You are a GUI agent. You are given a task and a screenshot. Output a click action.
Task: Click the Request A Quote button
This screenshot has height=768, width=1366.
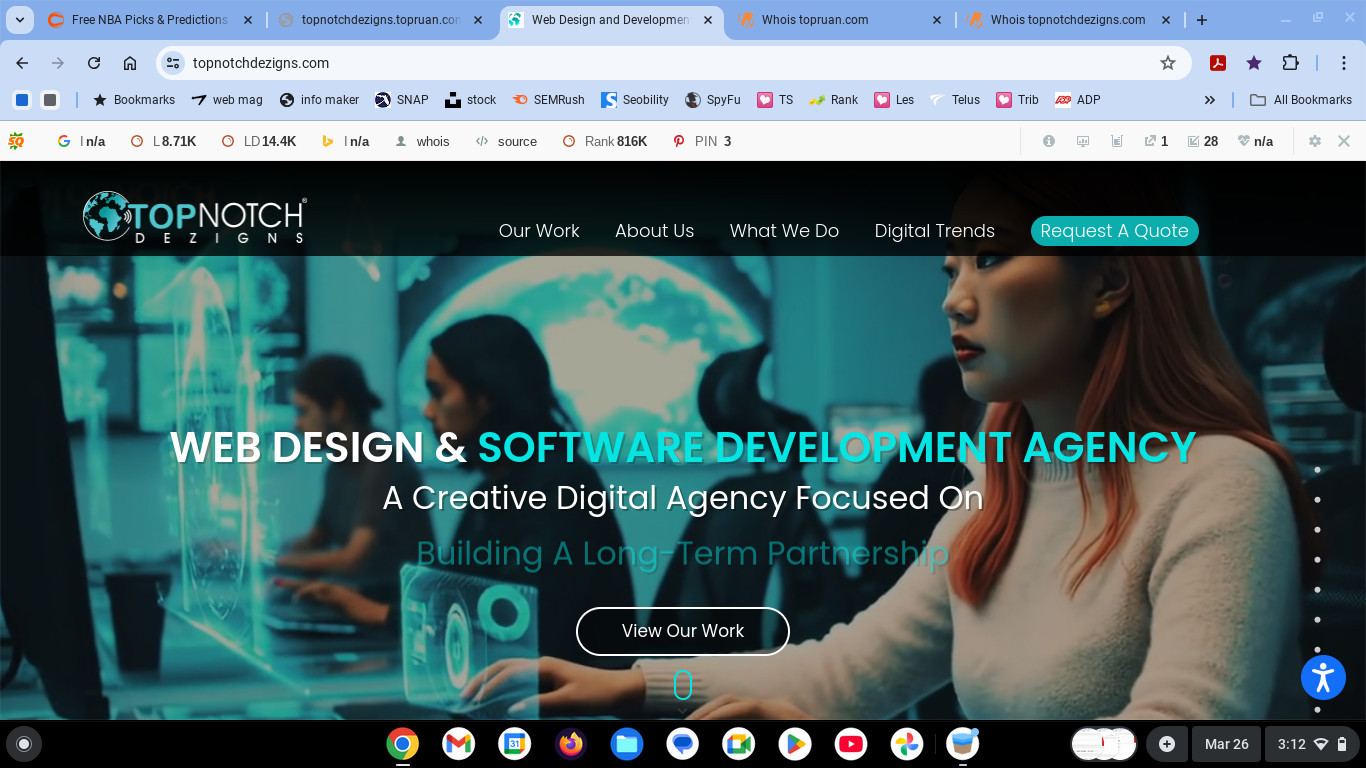pos(1114,231)
